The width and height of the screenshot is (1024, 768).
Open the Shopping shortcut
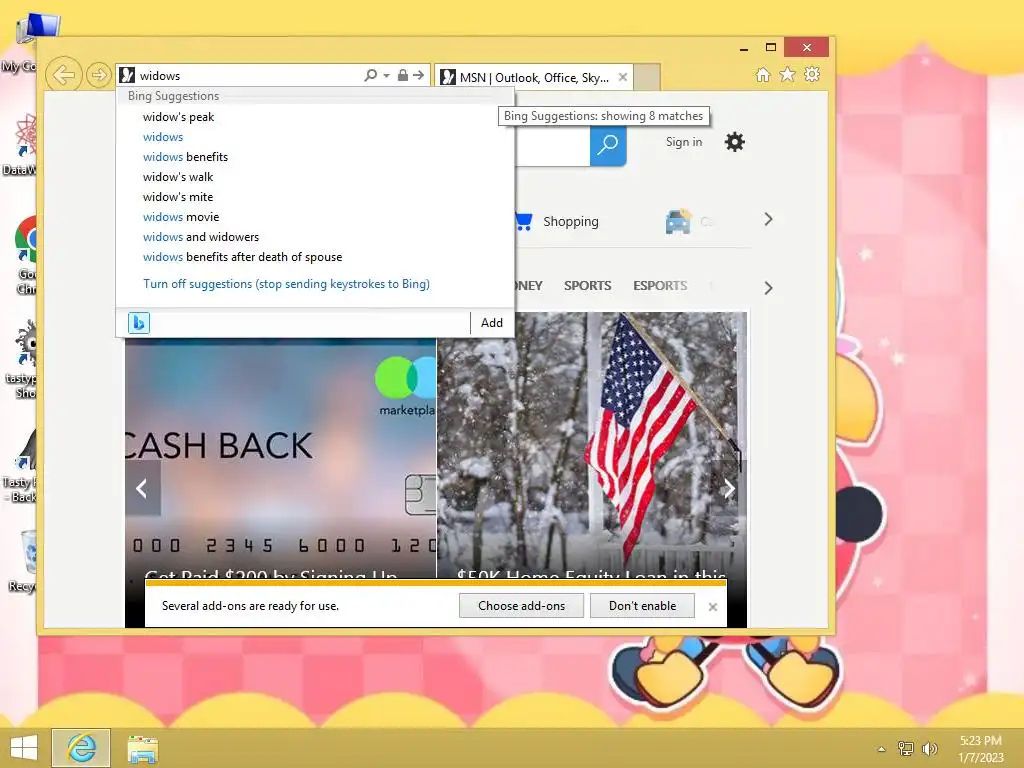556,221
